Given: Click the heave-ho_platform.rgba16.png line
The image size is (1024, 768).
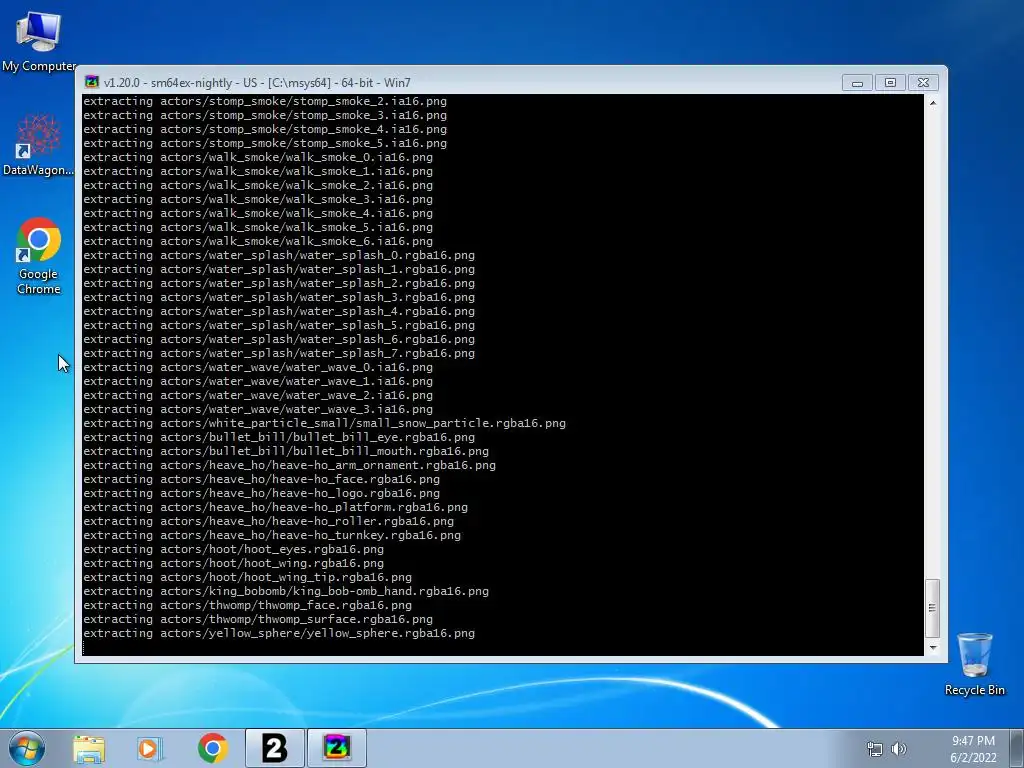Looking at the screenshot, I should [276, 507].
